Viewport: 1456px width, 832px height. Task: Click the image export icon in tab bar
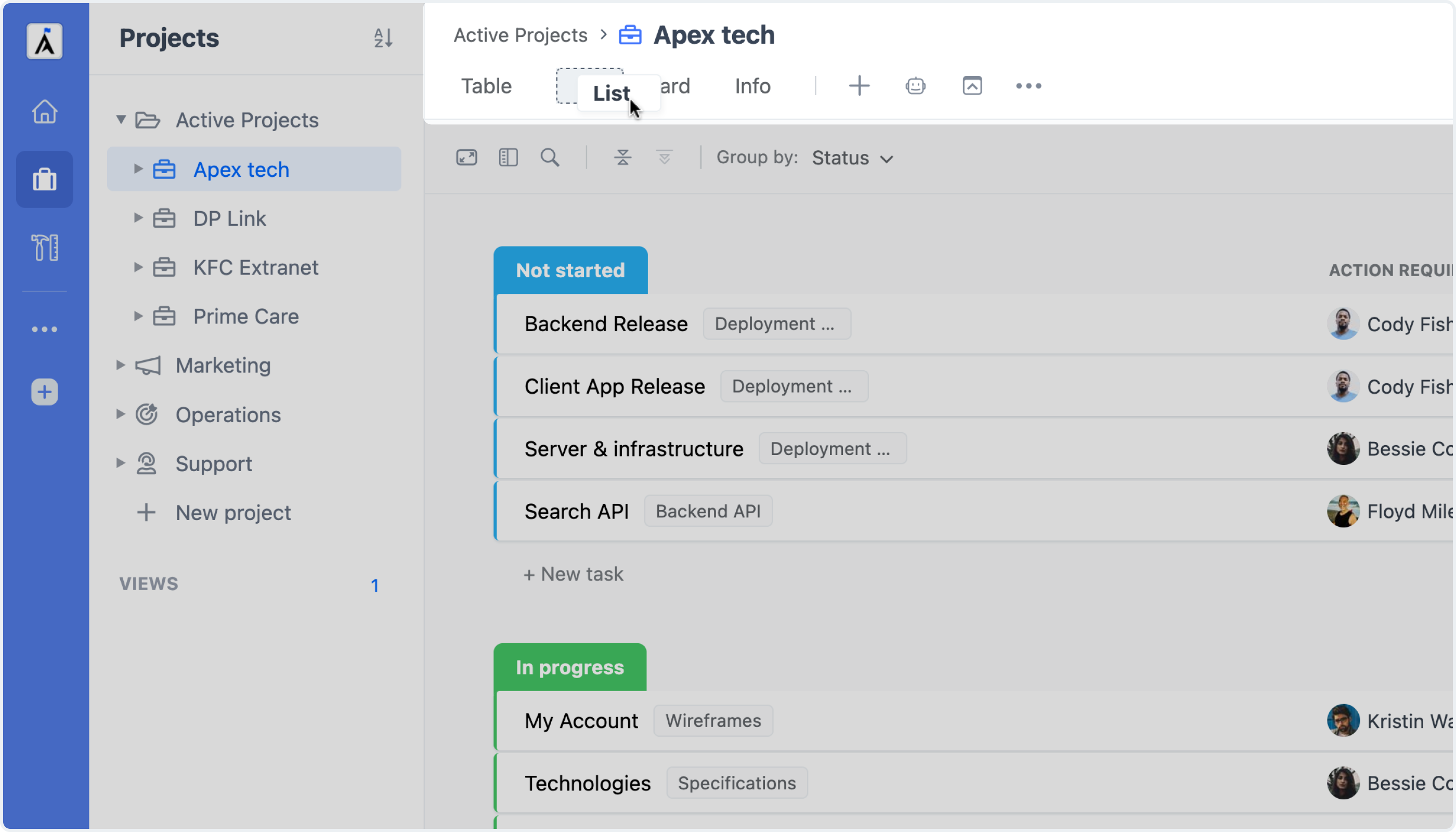[972, 86]
